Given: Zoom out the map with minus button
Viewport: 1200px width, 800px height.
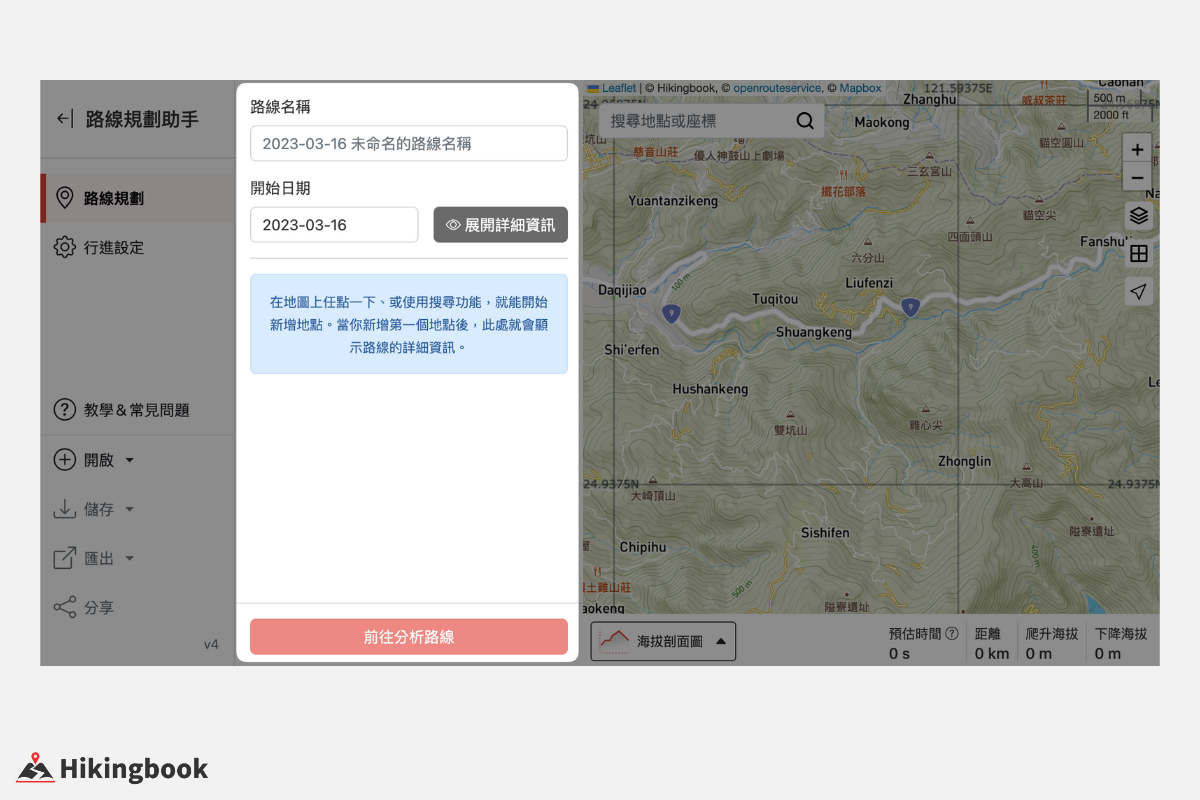Looking at the screenshot, I should [x=1137, y=177].
